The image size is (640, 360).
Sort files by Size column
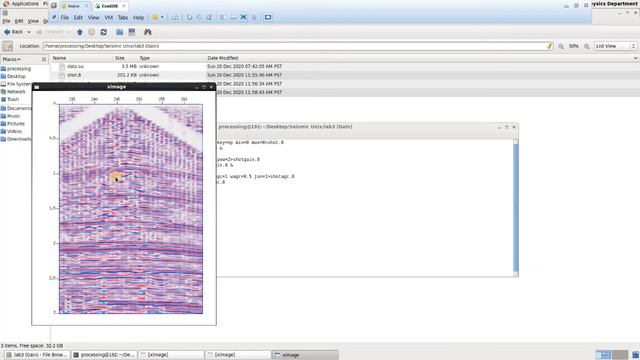pos(120,58)
